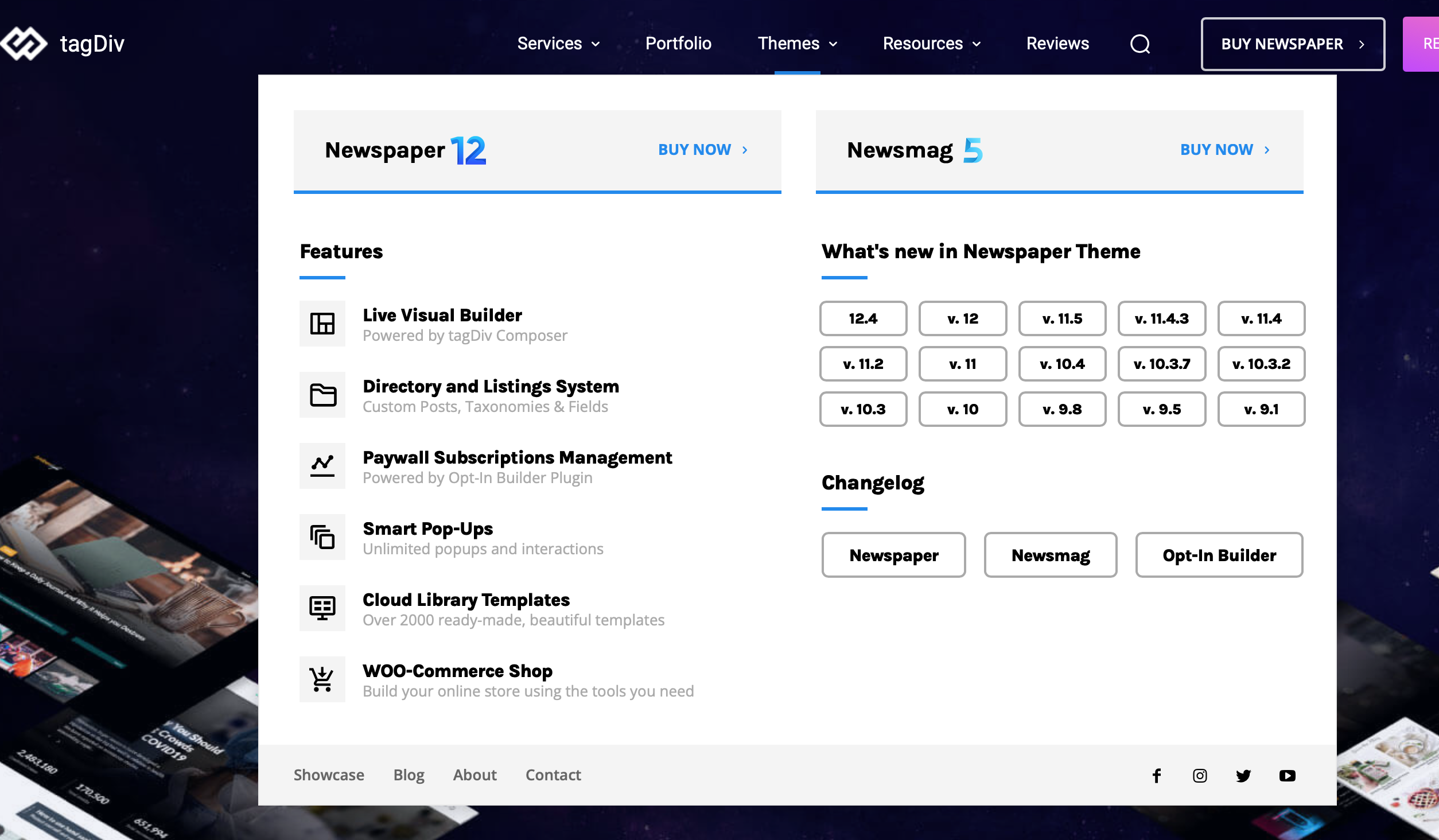Viewport: 1439px width, 840px height.
Task: Open the Reviews menu item
Action: (x=1057, y=44)
